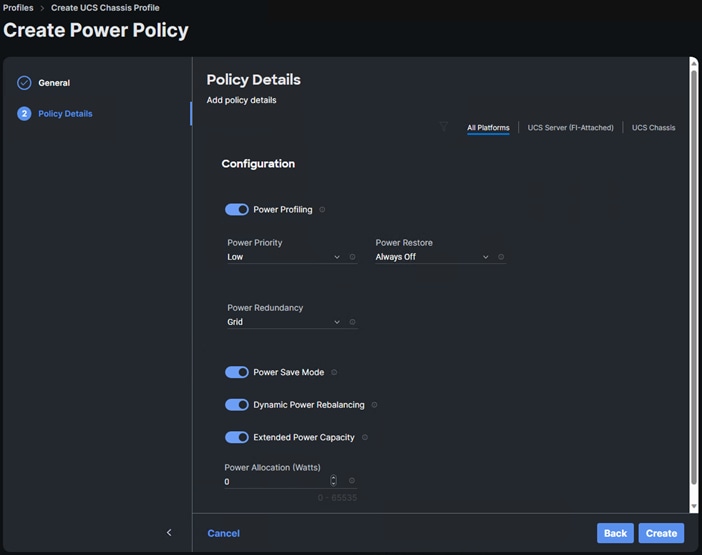Click the Extended Power Capacity info icon

coord(365,437)
